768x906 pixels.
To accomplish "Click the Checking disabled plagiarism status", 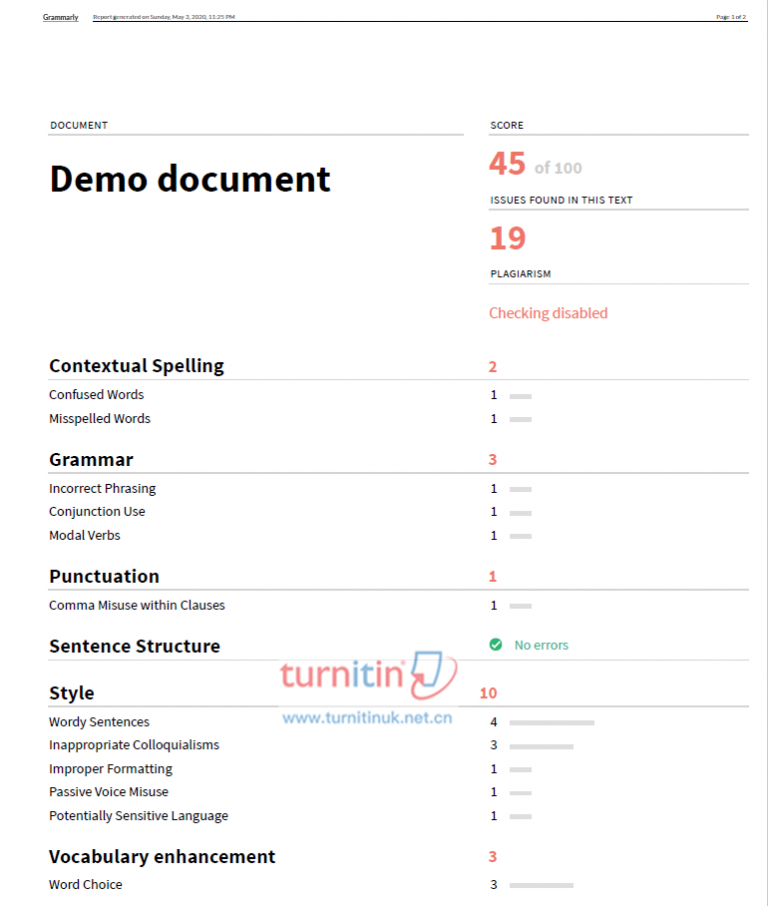I will pyautogui.click(x=548, y=313).
